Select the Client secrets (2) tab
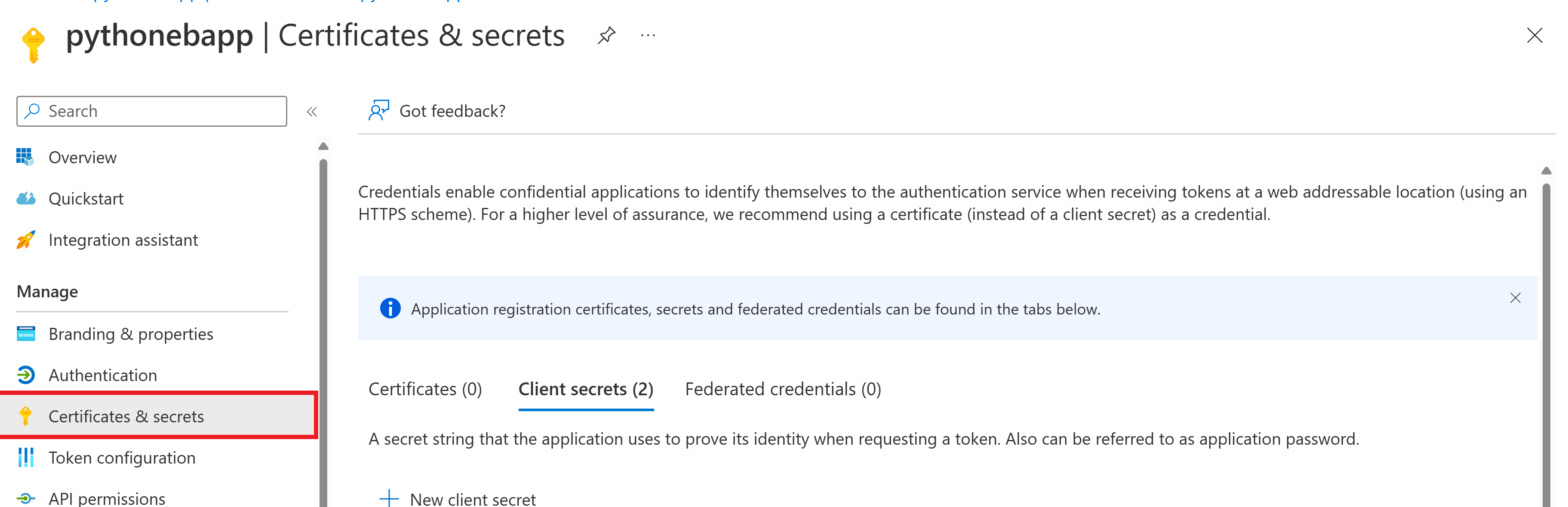The width and height of the screenshot is (1568, 507). [586, 389]
